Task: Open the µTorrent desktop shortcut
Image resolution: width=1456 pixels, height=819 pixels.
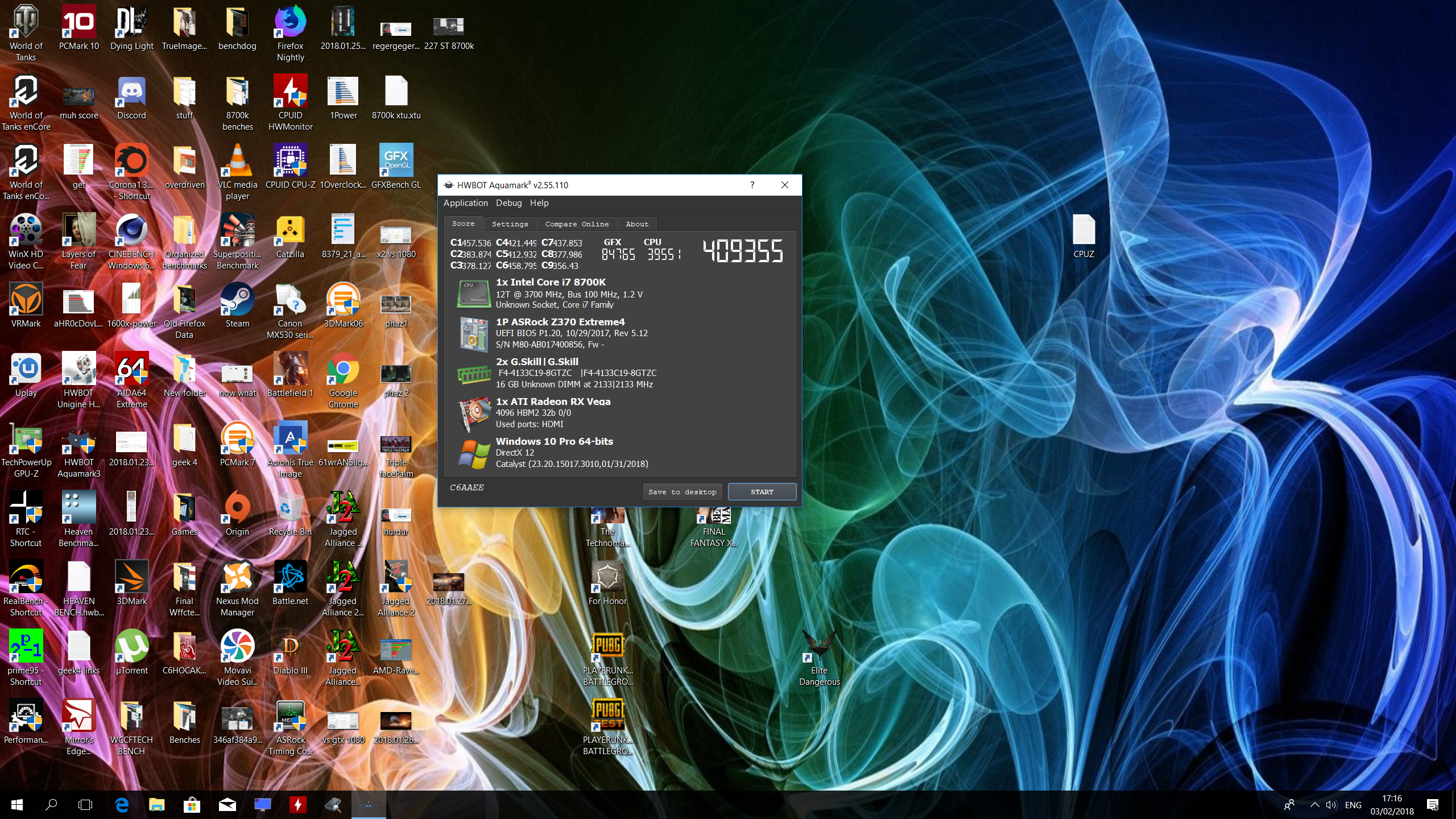Action: click(x=131, y=653)
